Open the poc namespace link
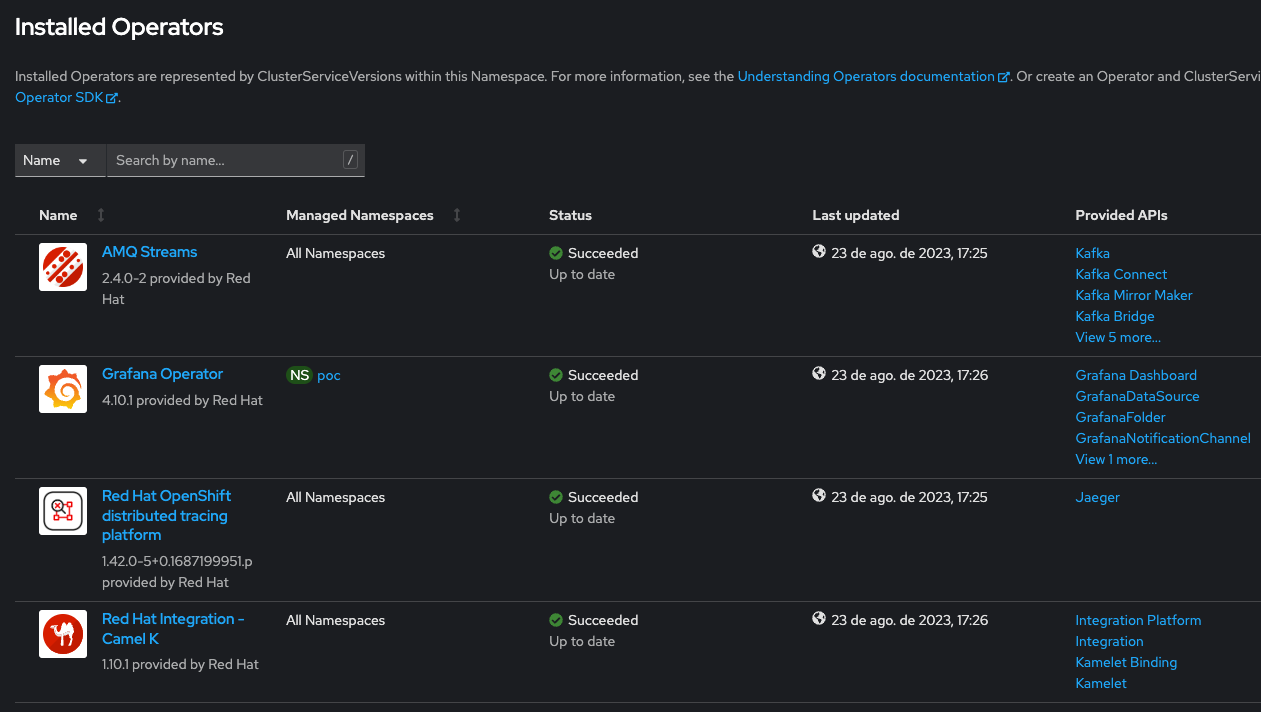Screen dimensions: 1261x712 329,375
